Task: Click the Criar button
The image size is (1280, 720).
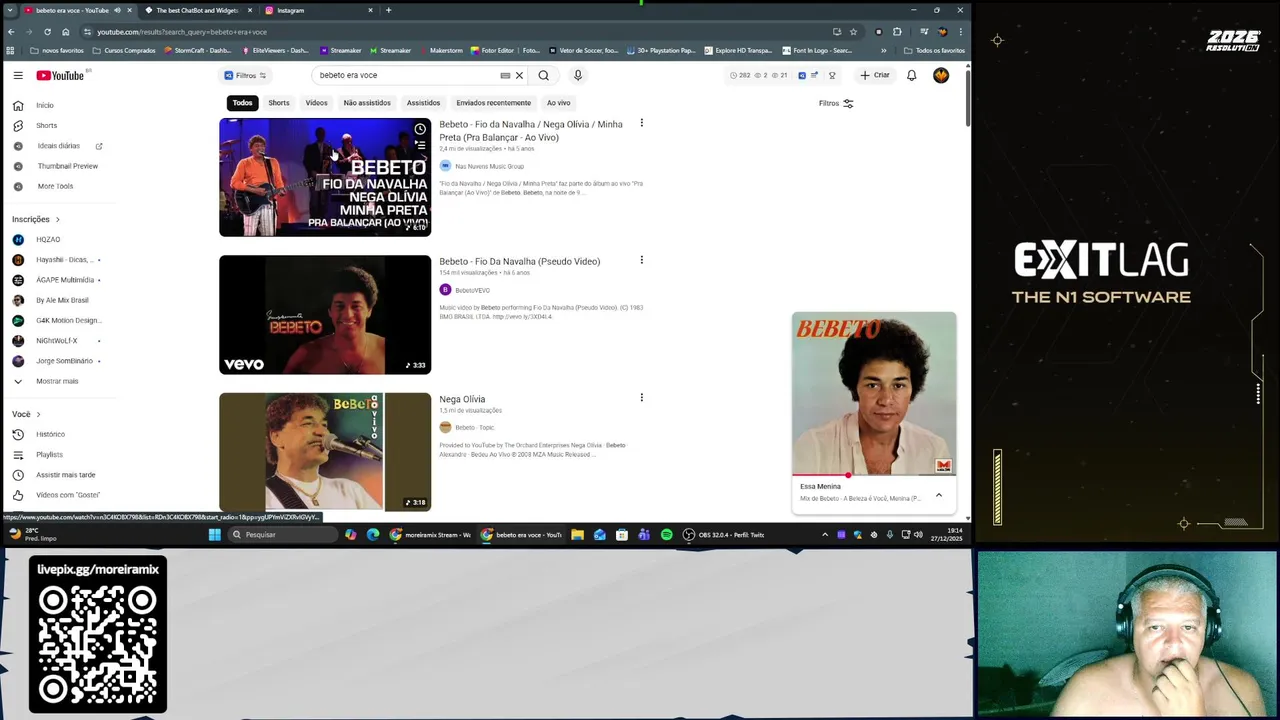Action: 874,75
